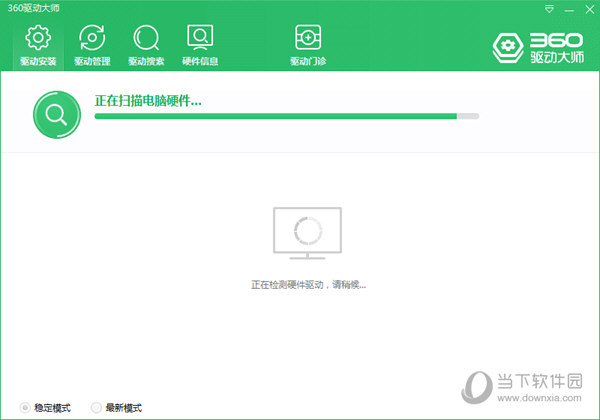600x420 pixels.
Task: Click the 正在检测硬件驱动，请稍候... text
Action: 308,285
